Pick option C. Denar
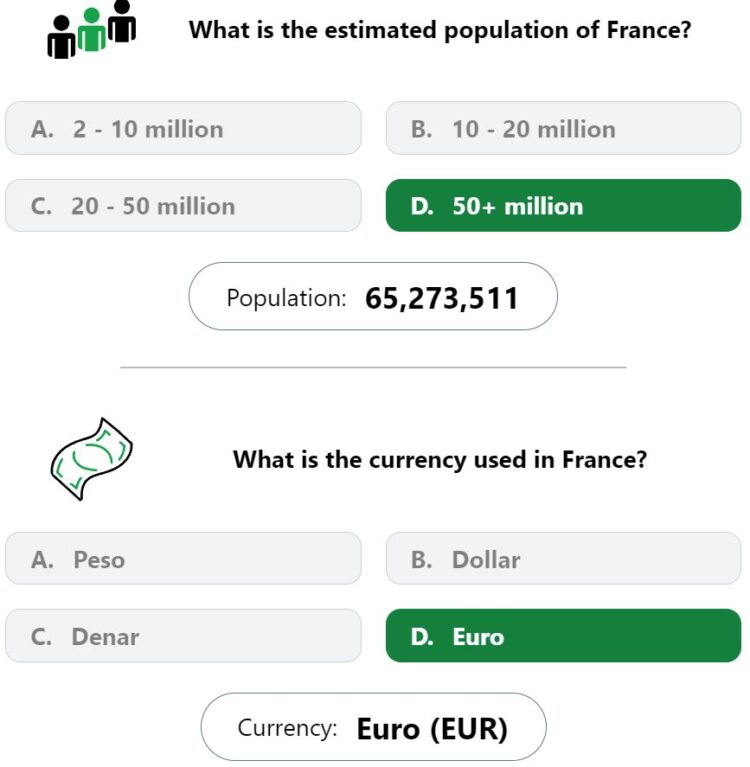The width and height of the screenshot is (750, 767). pyautogui.click(x=183, y=636)
